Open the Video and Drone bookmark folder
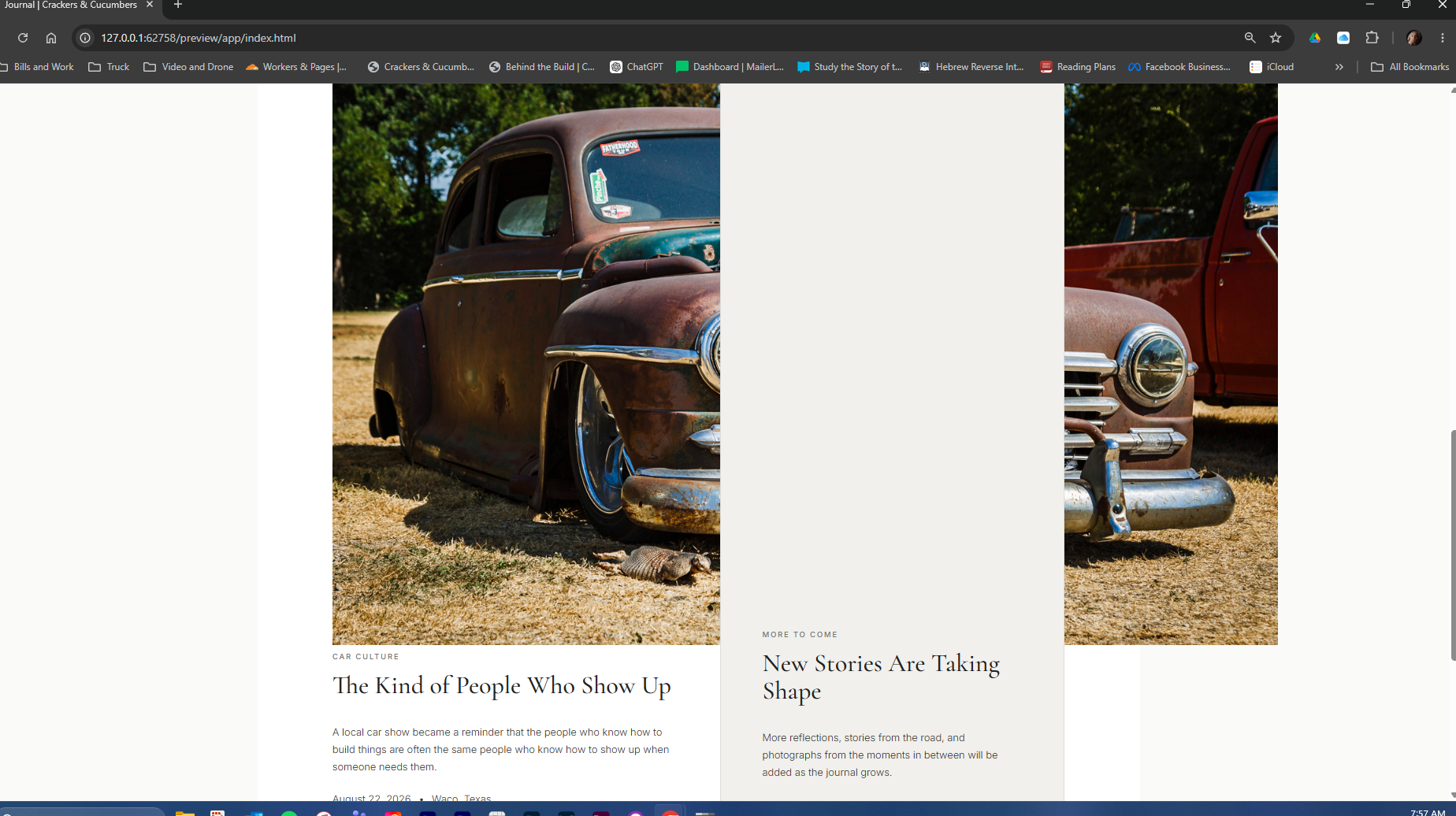The image size is (1456, 816). pos(188,67)
